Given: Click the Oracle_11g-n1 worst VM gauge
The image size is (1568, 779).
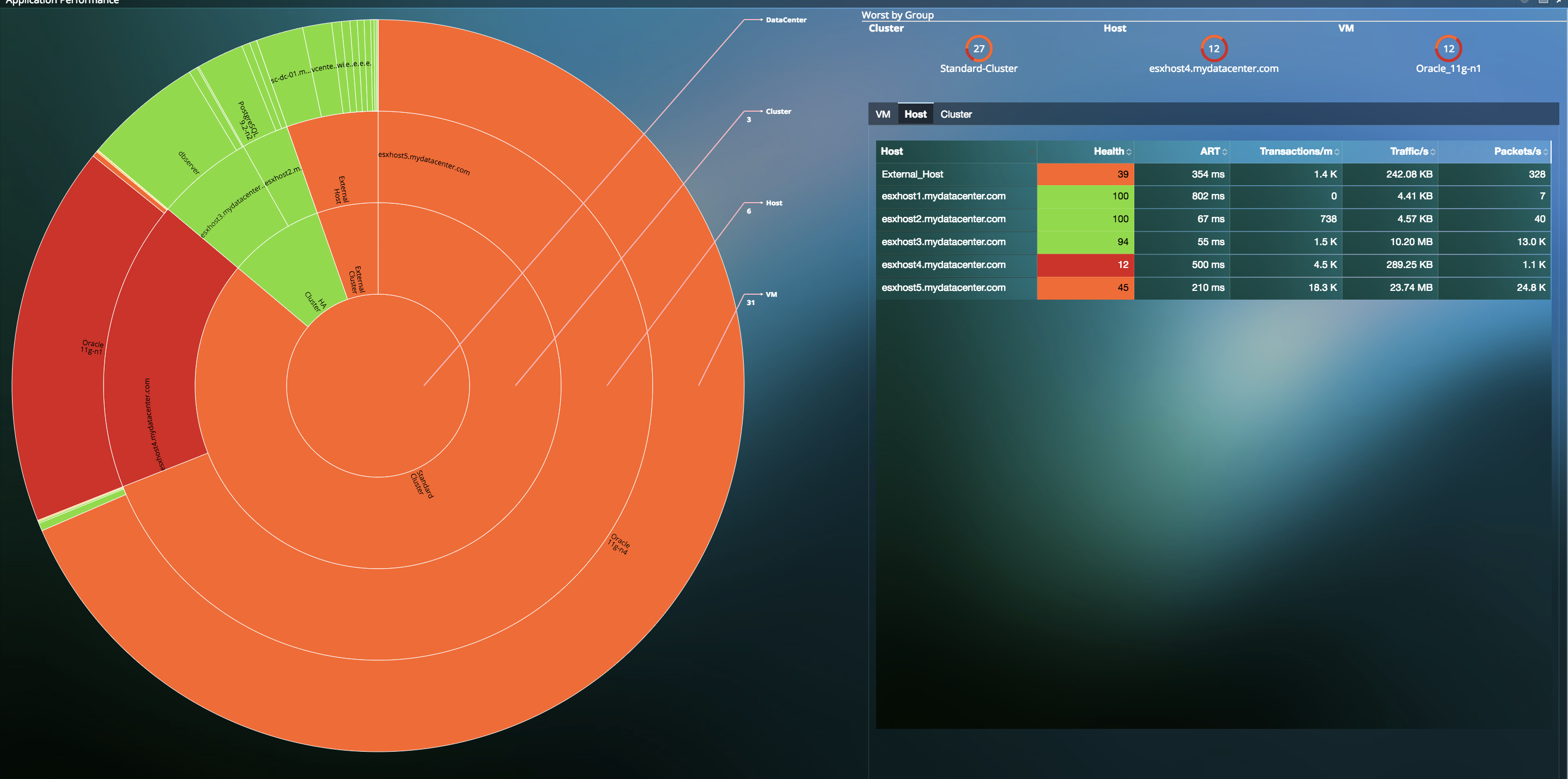Looking at the screenshot, I should [x=1448, y=48].
